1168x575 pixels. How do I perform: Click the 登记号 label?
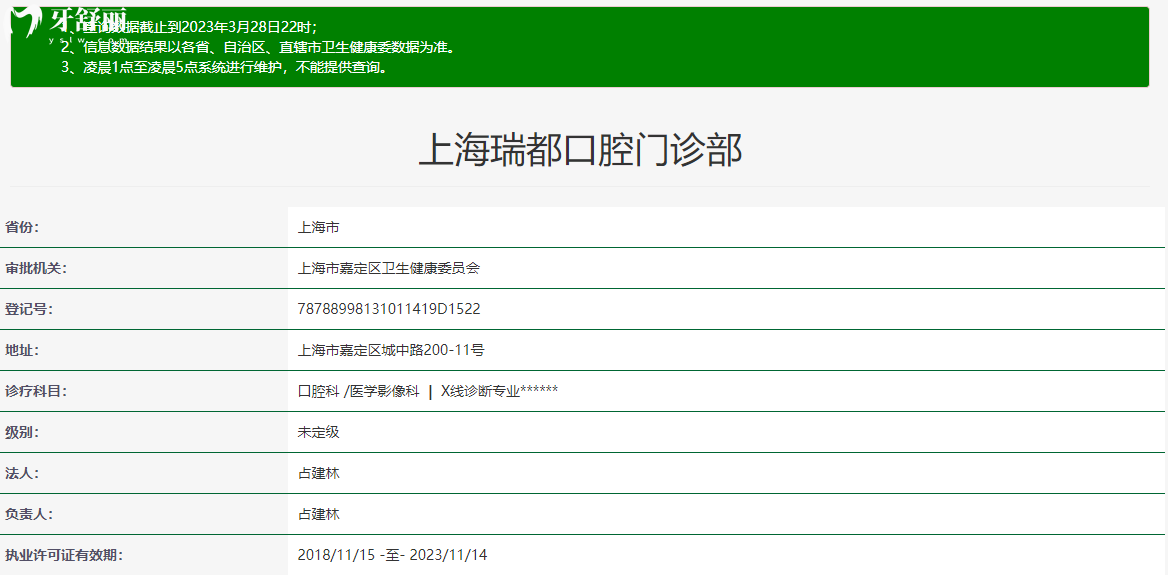28,309
